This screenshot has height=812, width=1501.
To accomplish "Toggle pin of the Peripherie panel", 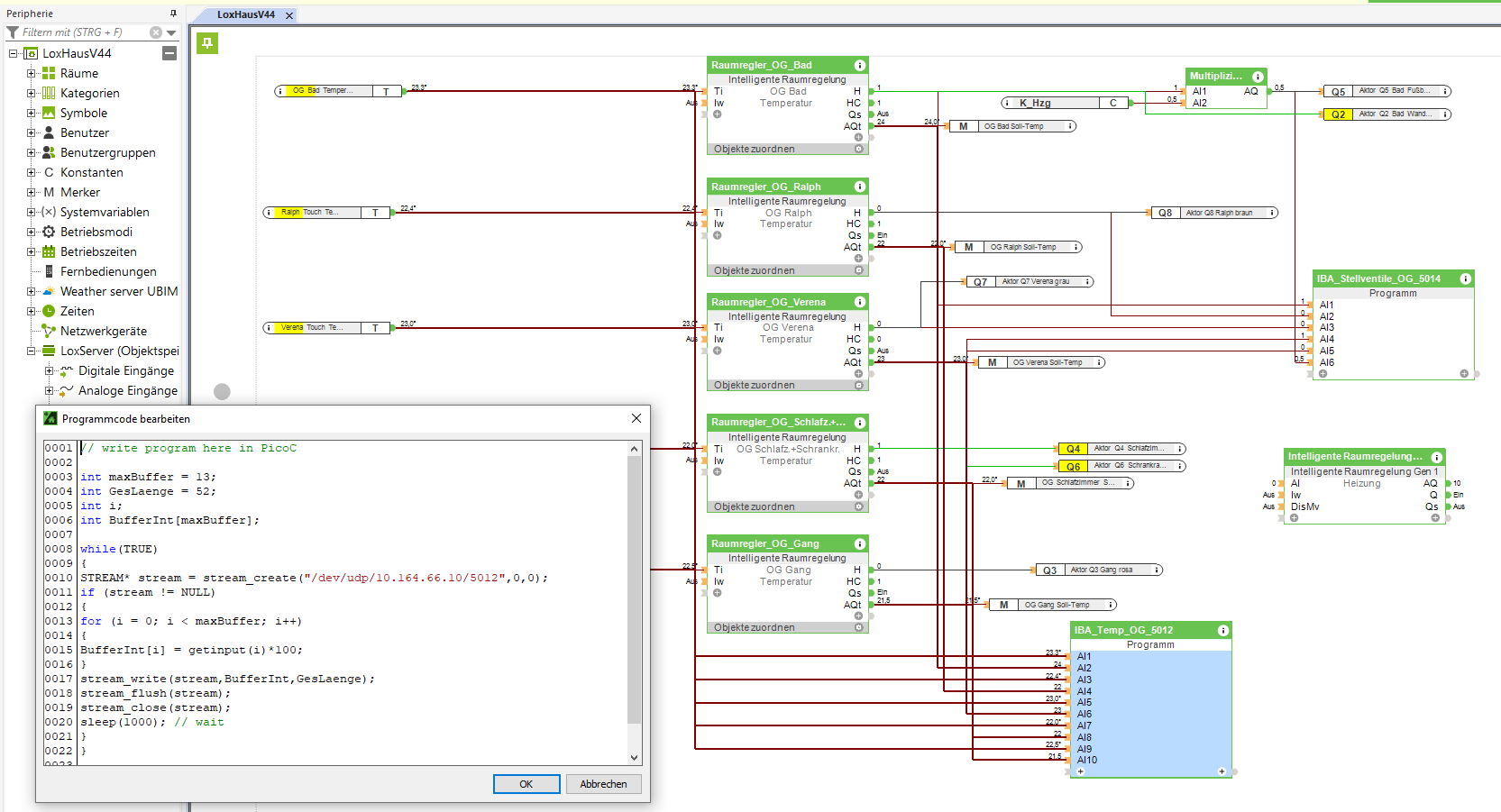I will pos(173,14).
